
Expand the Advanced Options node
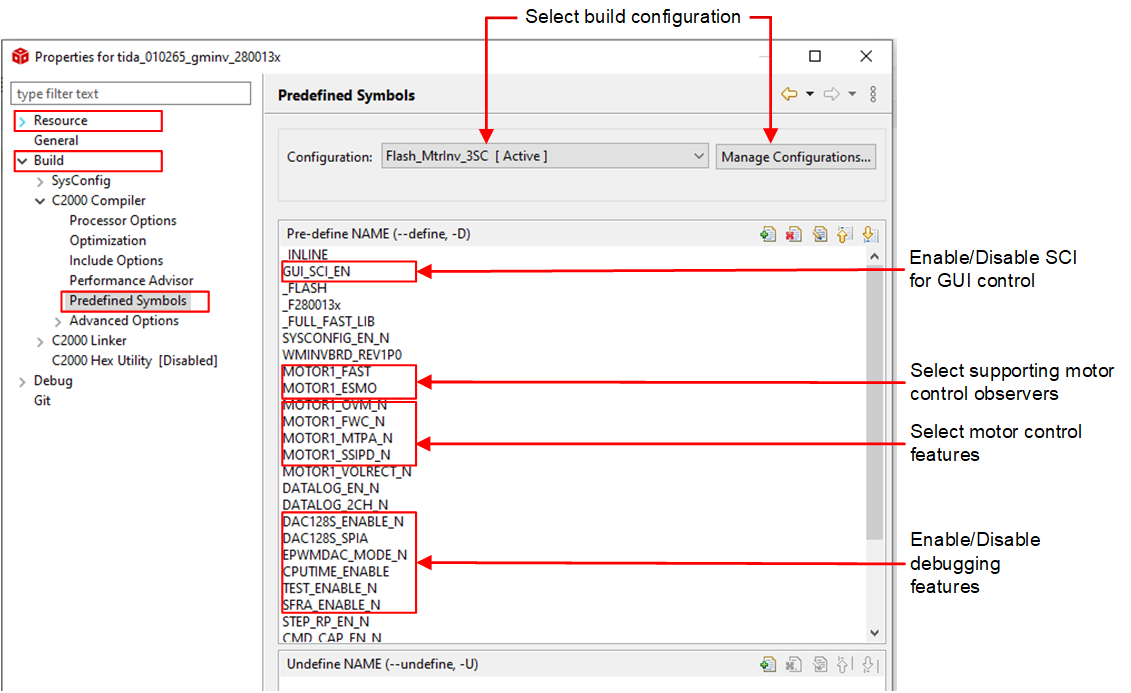point(58,321)
